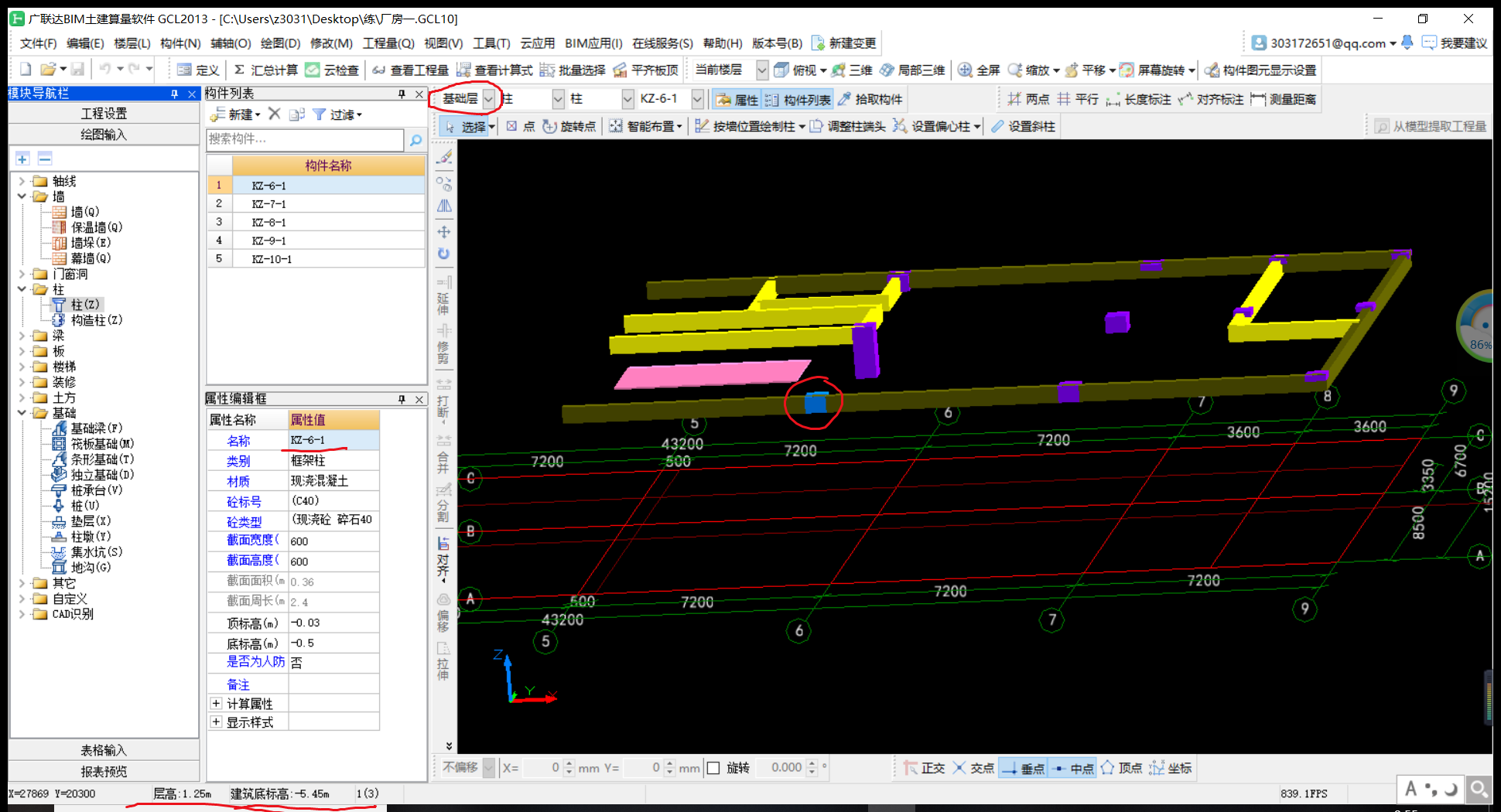
Task: Click 表格输入 navigation button
Action: tap(104, 750)
